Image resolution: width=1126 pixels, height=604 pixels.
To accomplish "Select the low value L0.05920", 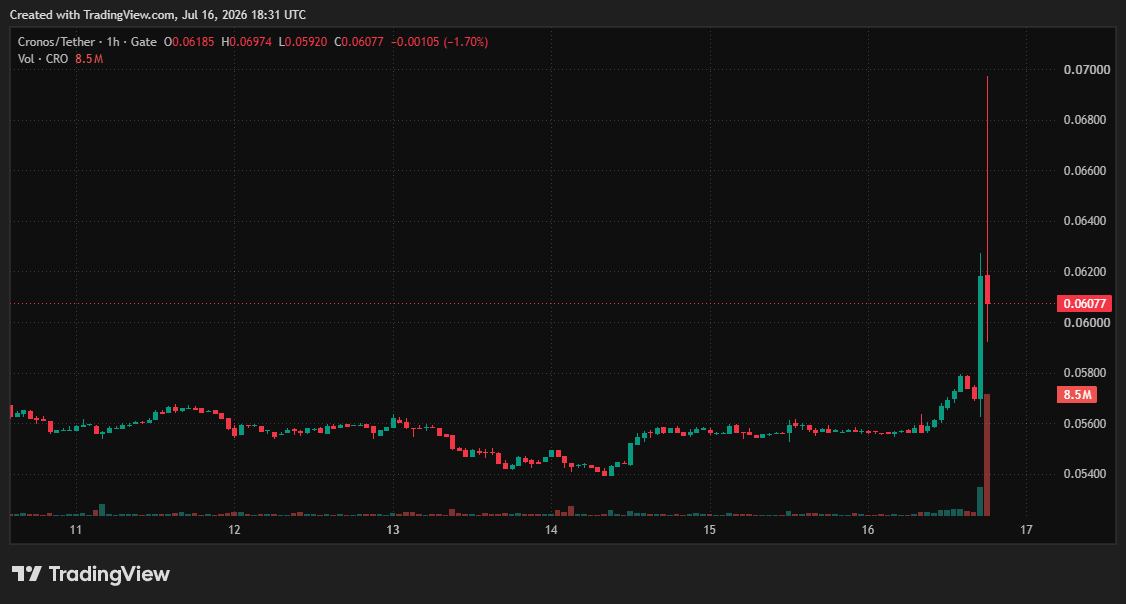I will click(x=302, y=42).
